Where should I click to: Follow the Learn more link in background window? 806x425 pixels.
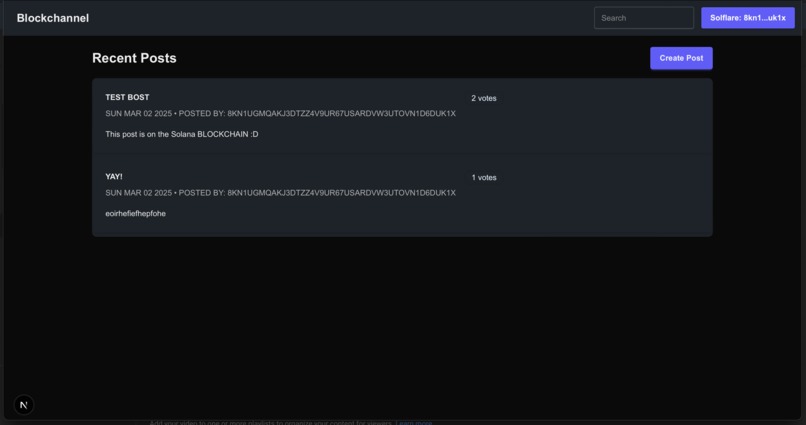pos(414,422)
